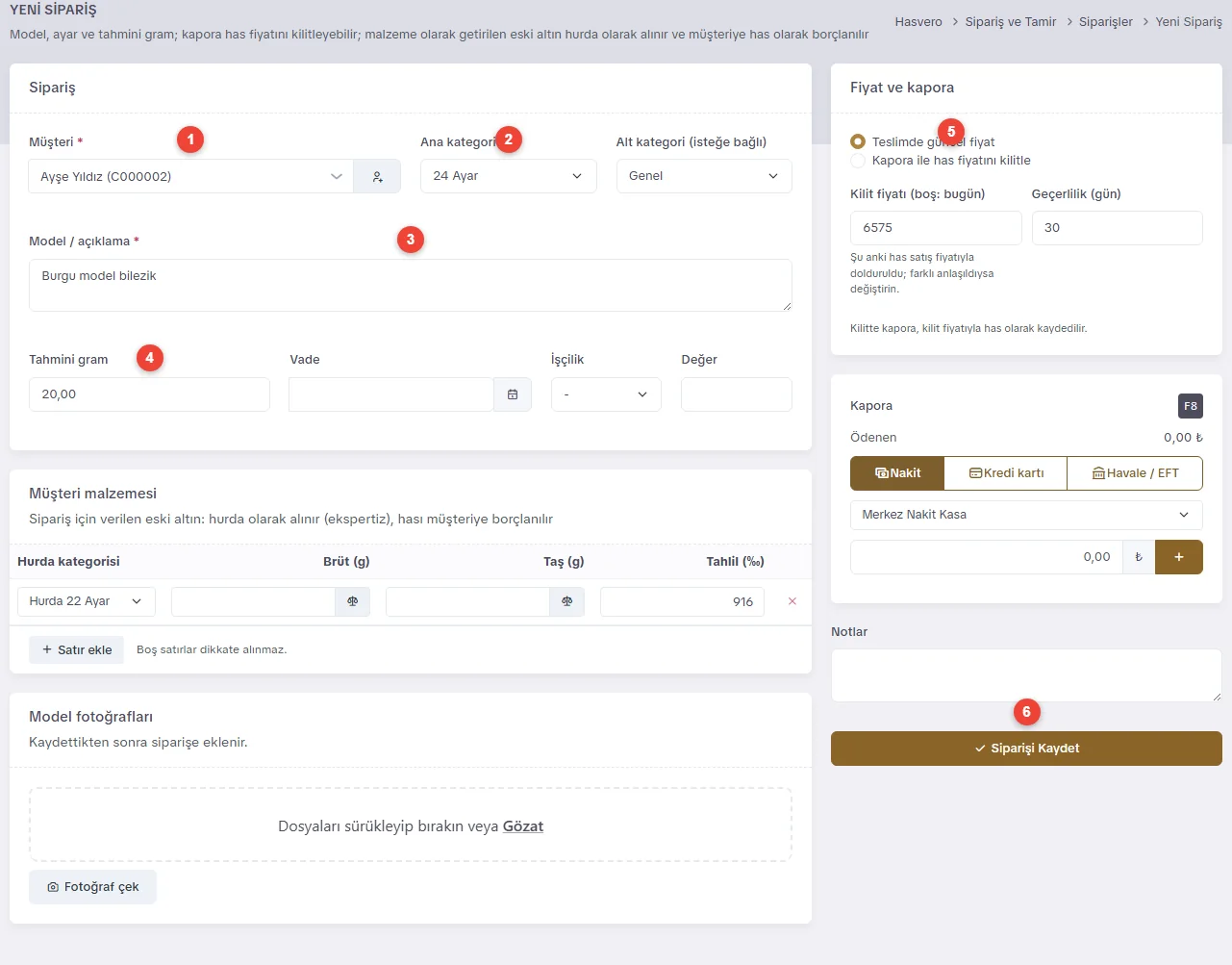Click the 'YENİ SİPARİŞ' page heading
This screenshot has width=1232, height=965.
coord(53,10)
